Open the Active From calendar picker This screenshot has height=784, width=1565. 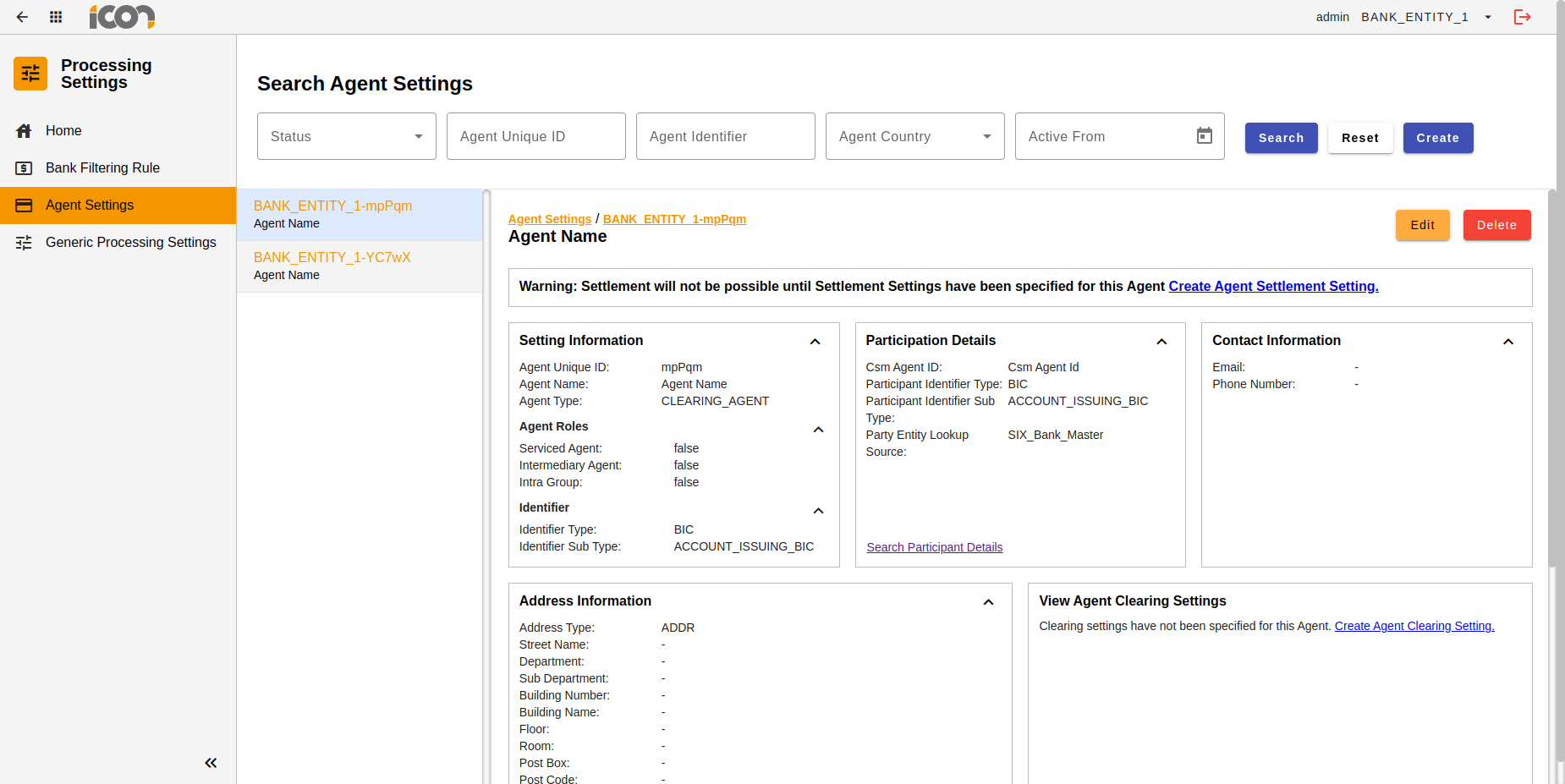click(x=1204, y=136)
